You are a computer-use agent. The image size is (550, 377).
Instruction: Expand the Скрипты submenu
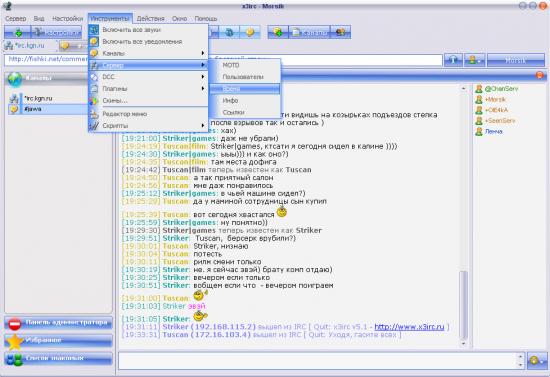point(148,126)
